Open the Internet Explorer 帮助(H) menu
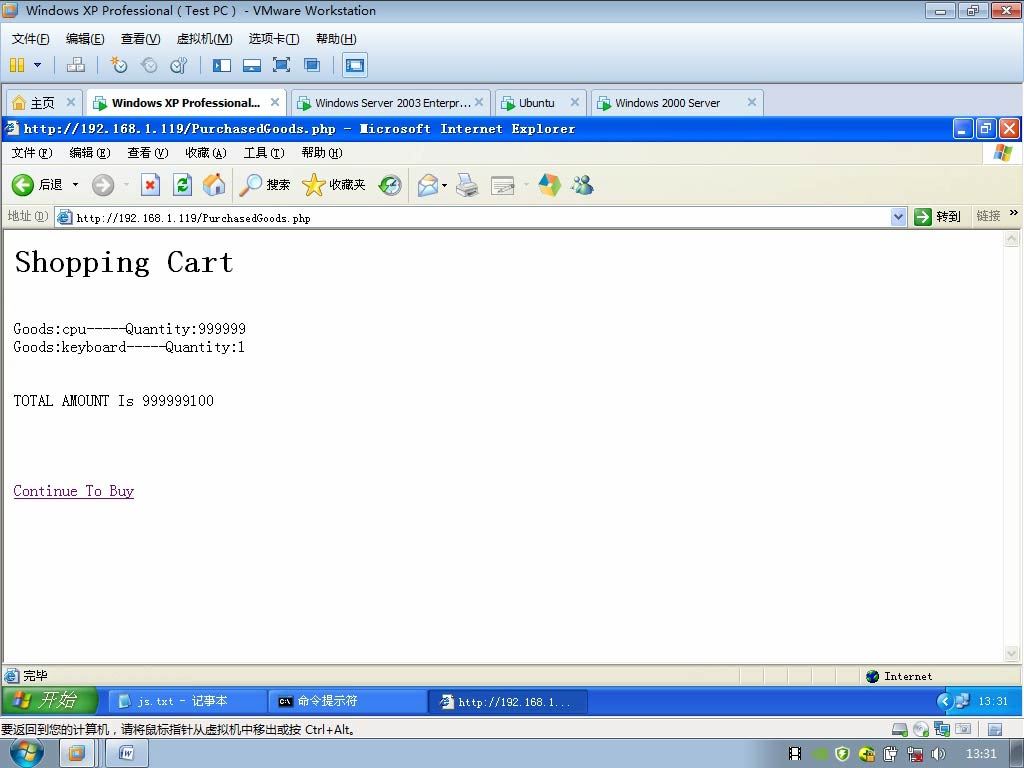The width and height of the screenshot is (1024, 768). pos(322,153)
